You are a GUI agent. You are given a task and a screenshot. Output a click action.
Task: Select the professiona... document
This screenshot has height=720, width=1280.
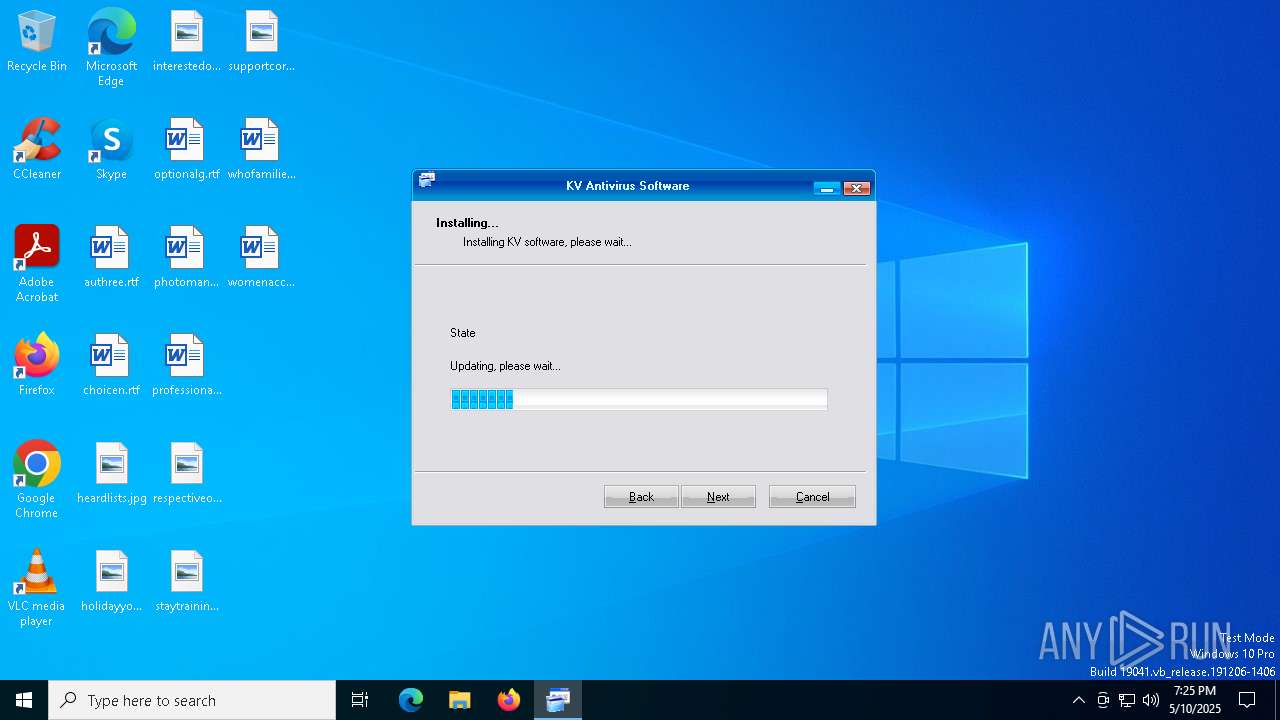click(x=187, y=366)
